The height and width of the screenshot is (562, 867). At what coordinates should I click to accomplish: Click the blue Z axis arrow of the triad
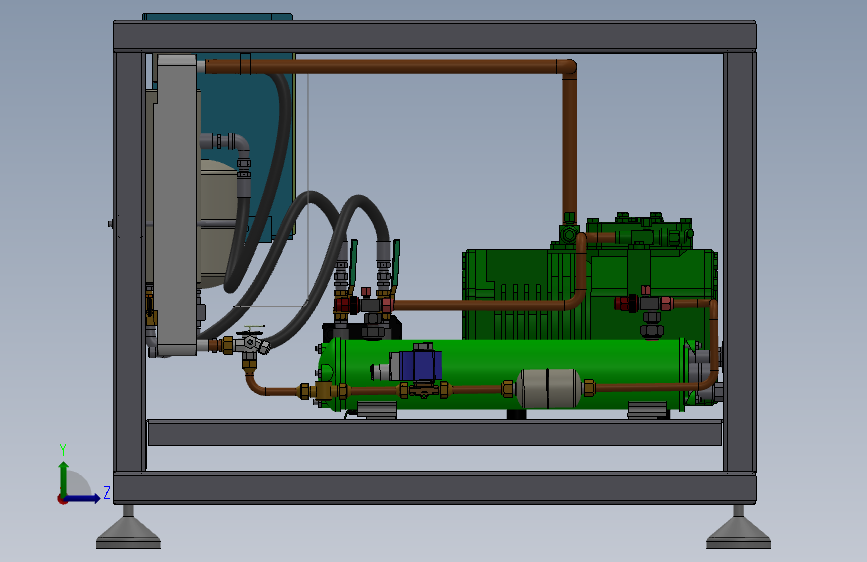click(83, 498)
